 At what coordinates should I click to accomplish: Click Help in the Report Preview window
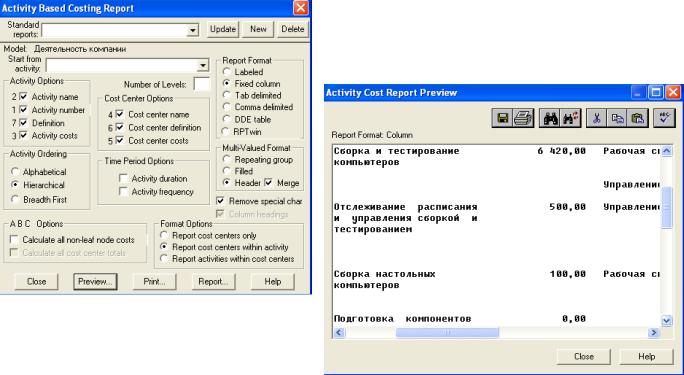tap(646, 356)
